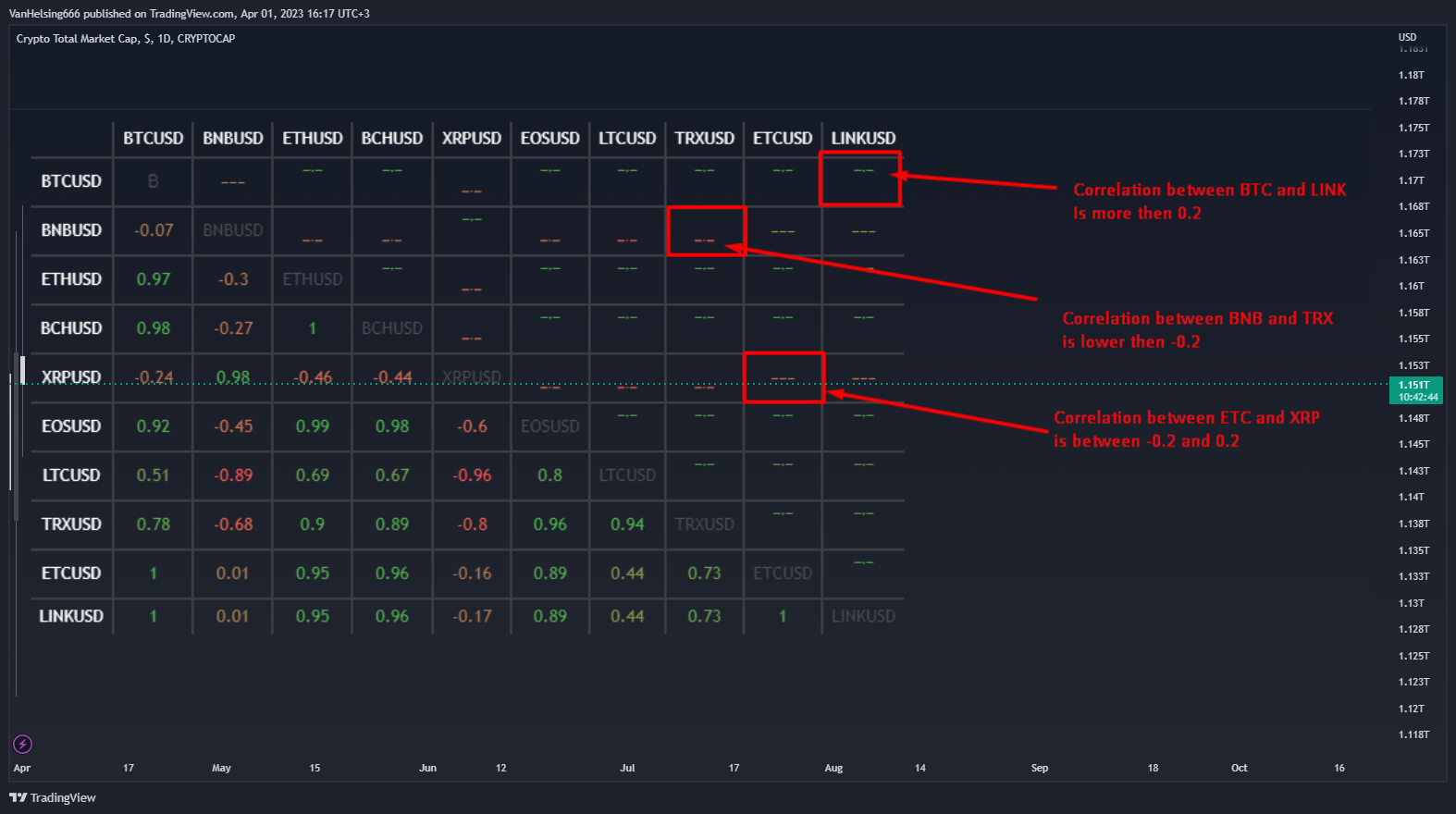Click the BTCUSD column header

click(x=154, y=138)
